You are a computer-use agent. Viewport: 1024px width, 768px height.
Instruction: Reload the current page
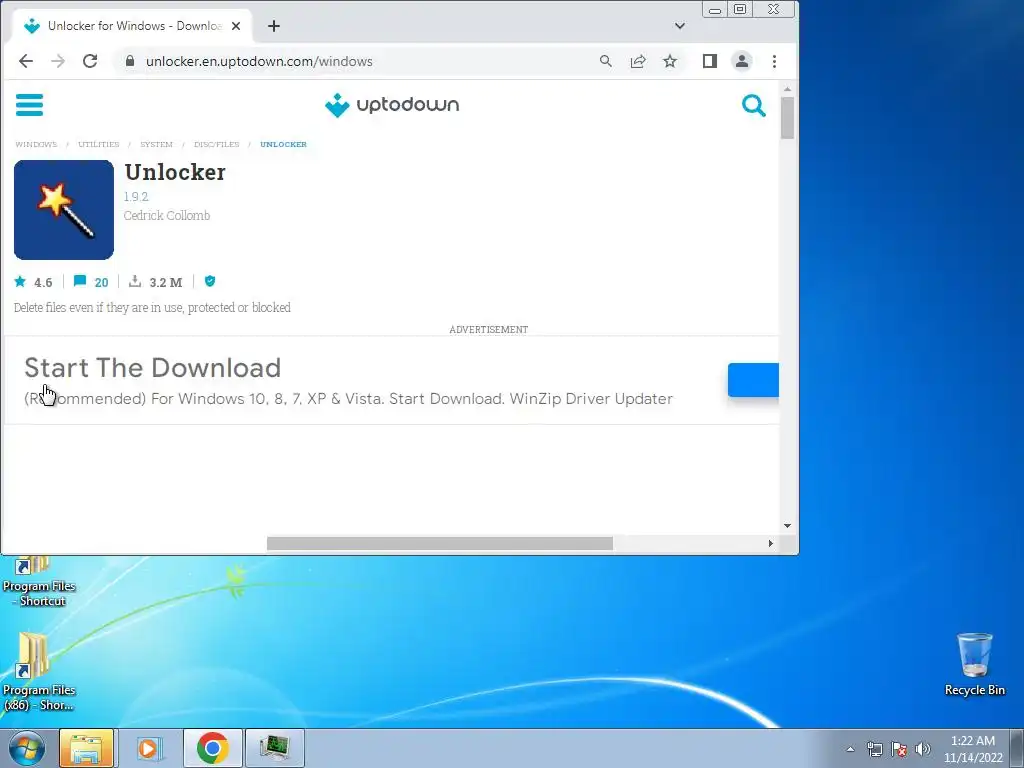click(90, 61)
